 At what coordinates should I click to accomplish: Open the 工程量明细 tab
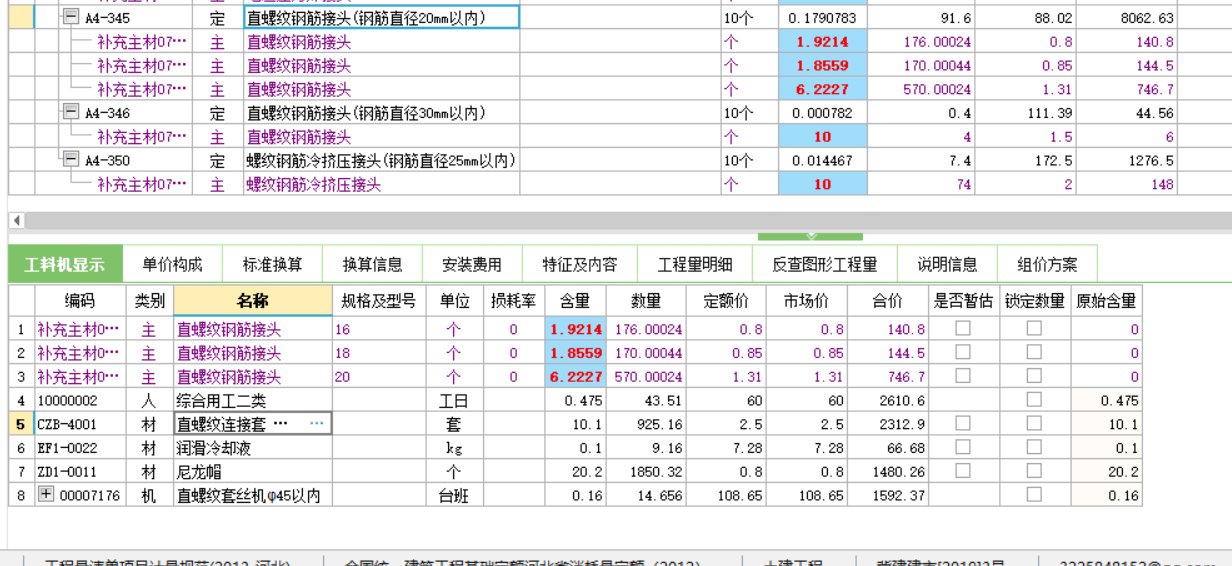(695, 264)
